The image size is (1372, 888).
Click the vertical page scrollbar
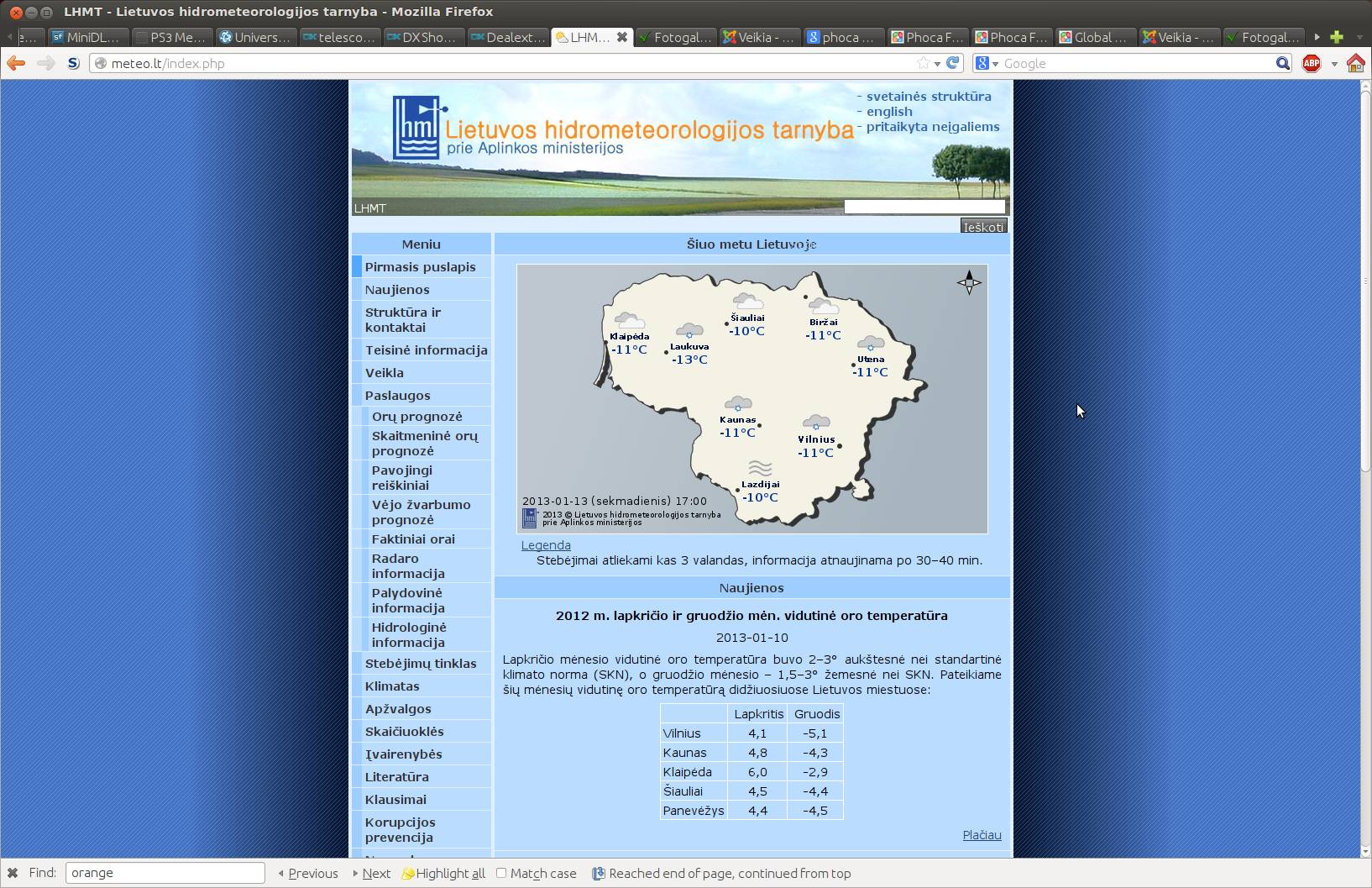[x=1365, y=336]
